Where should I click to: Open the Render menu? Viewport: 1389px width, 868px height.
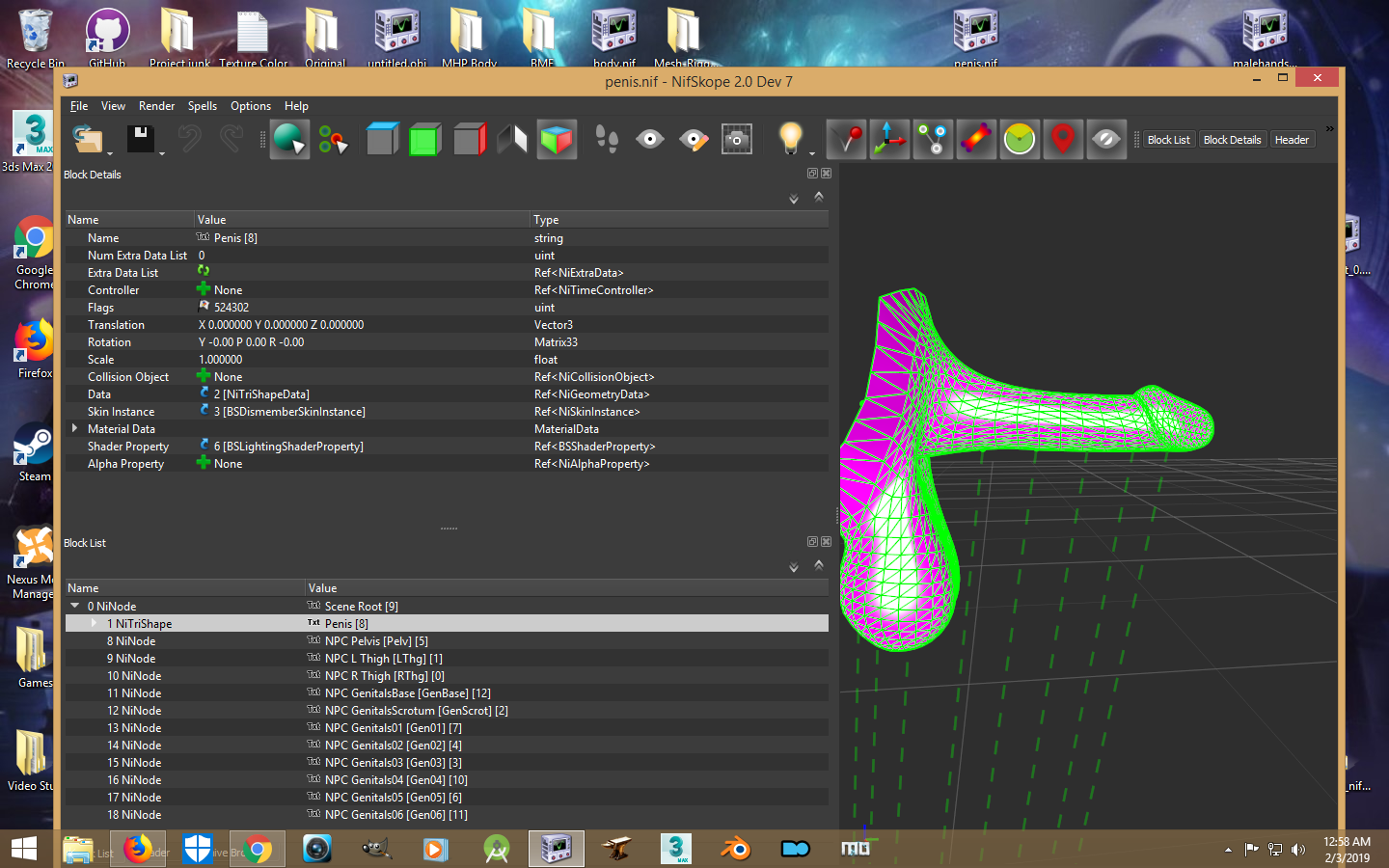[156, 106]
